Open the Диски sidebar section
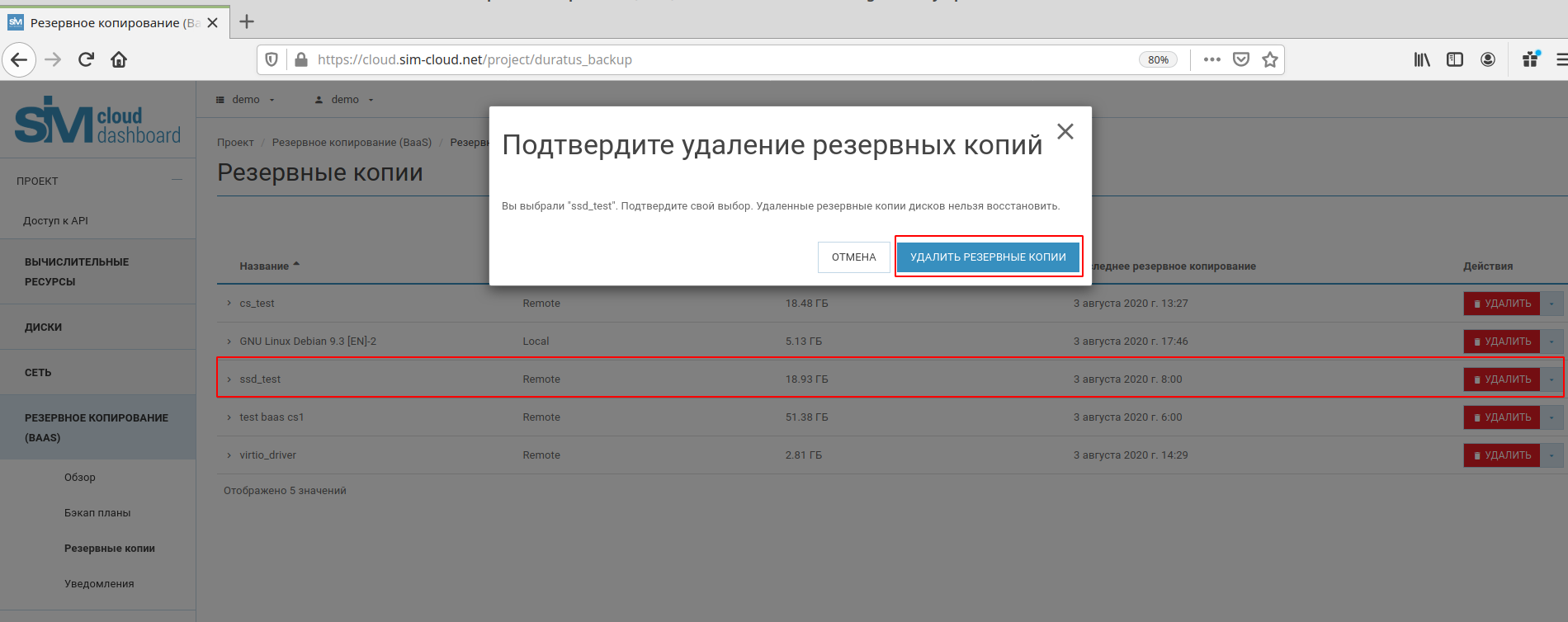 coord(44,327)
